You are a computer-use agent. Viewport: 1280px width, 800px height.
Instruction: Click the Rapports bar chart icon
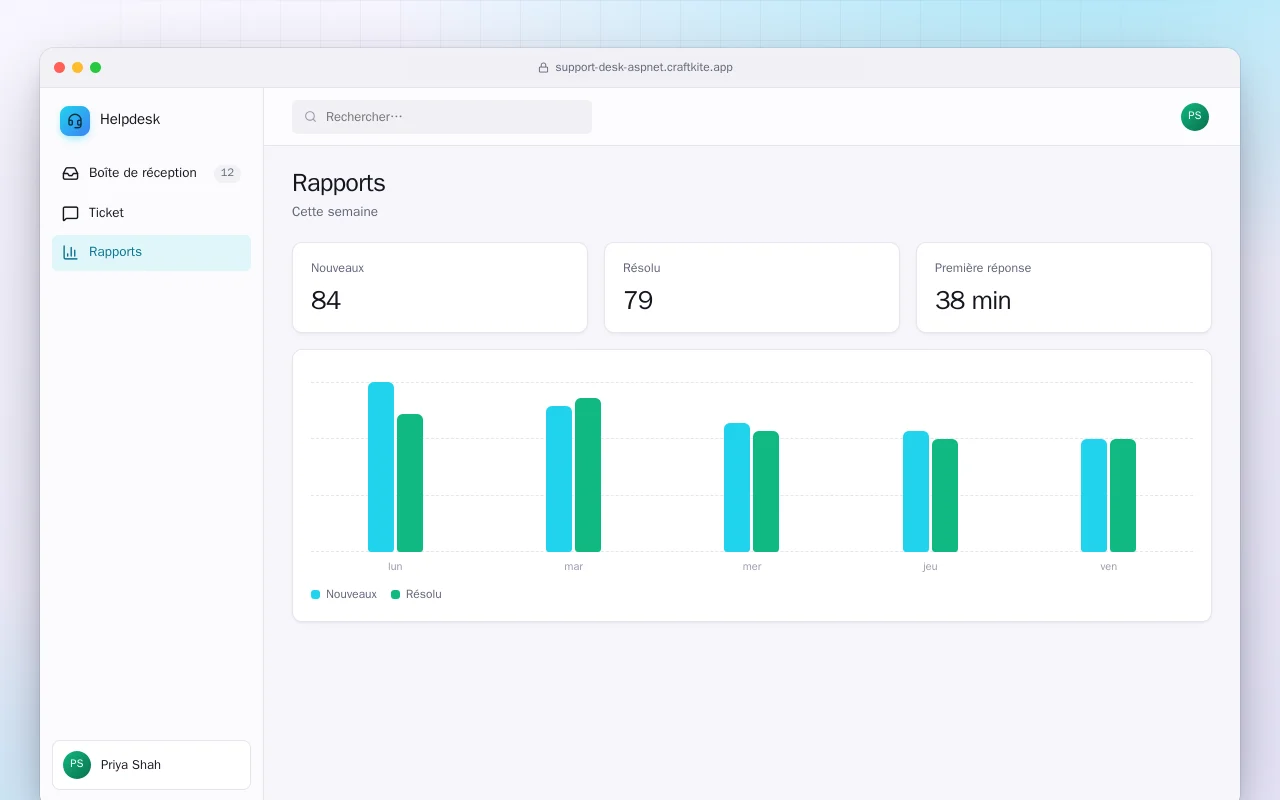click(x=70, y=252)
